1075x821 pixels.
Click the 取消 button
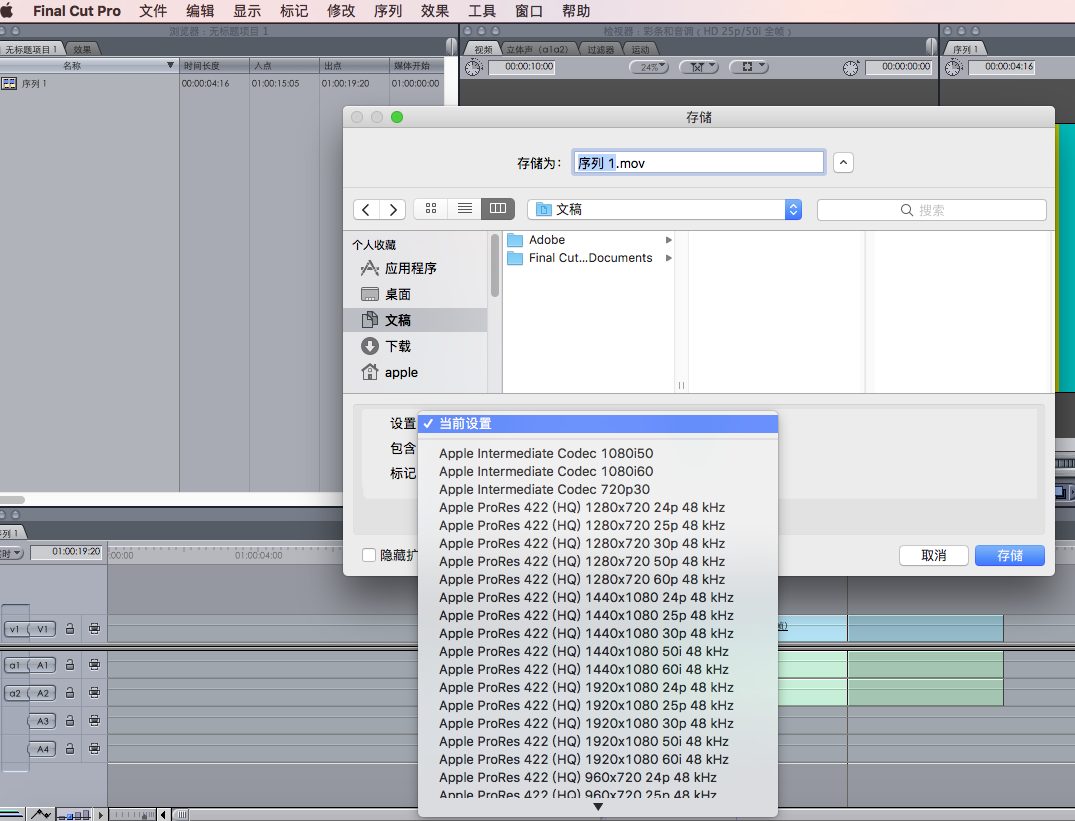(x=934, y=556)
